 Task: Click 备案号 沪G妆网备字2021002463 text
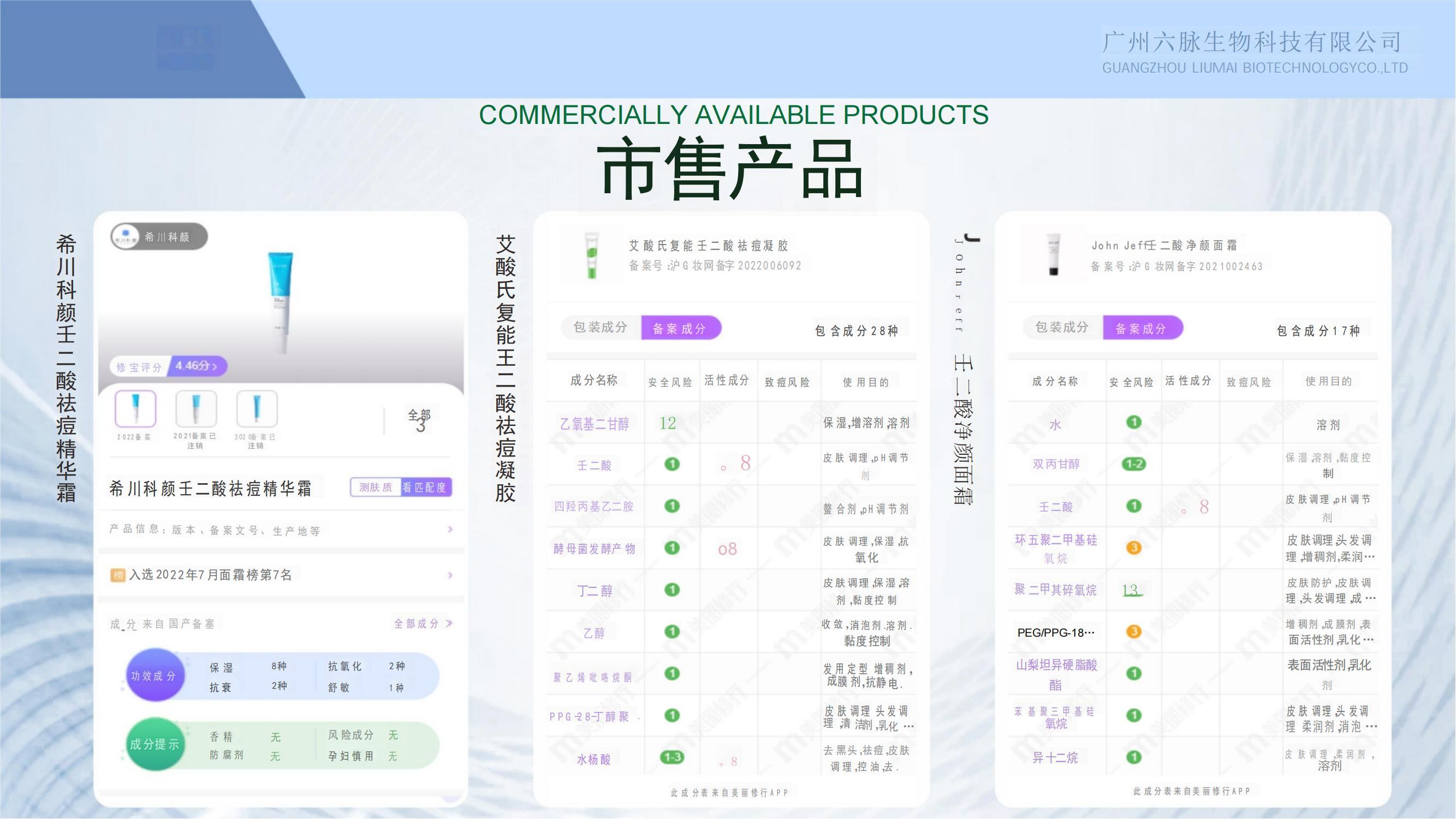coord(1177,266)
